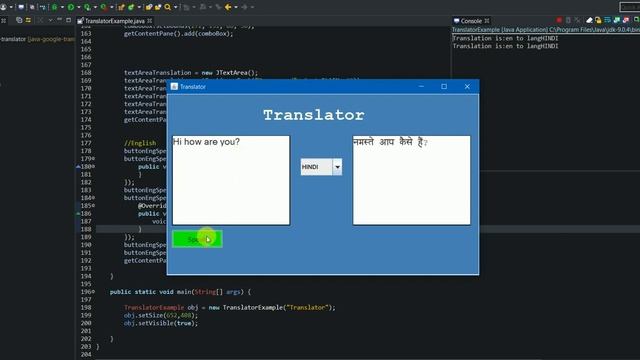Collapse the code fold at line 179
This screenshot has width=640, height=360.
[93, 159]
